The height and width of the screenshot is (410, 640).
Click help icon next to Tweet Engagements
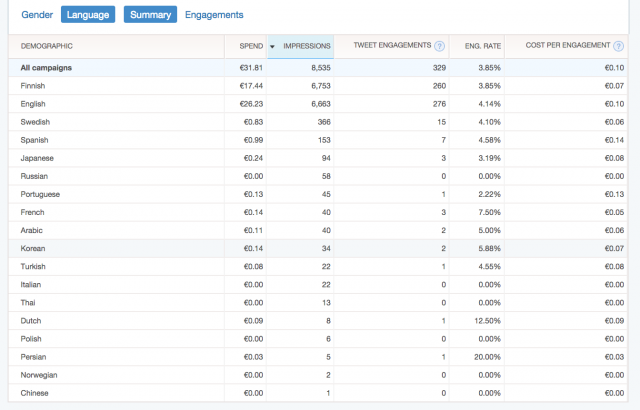(x=440, y=46)
